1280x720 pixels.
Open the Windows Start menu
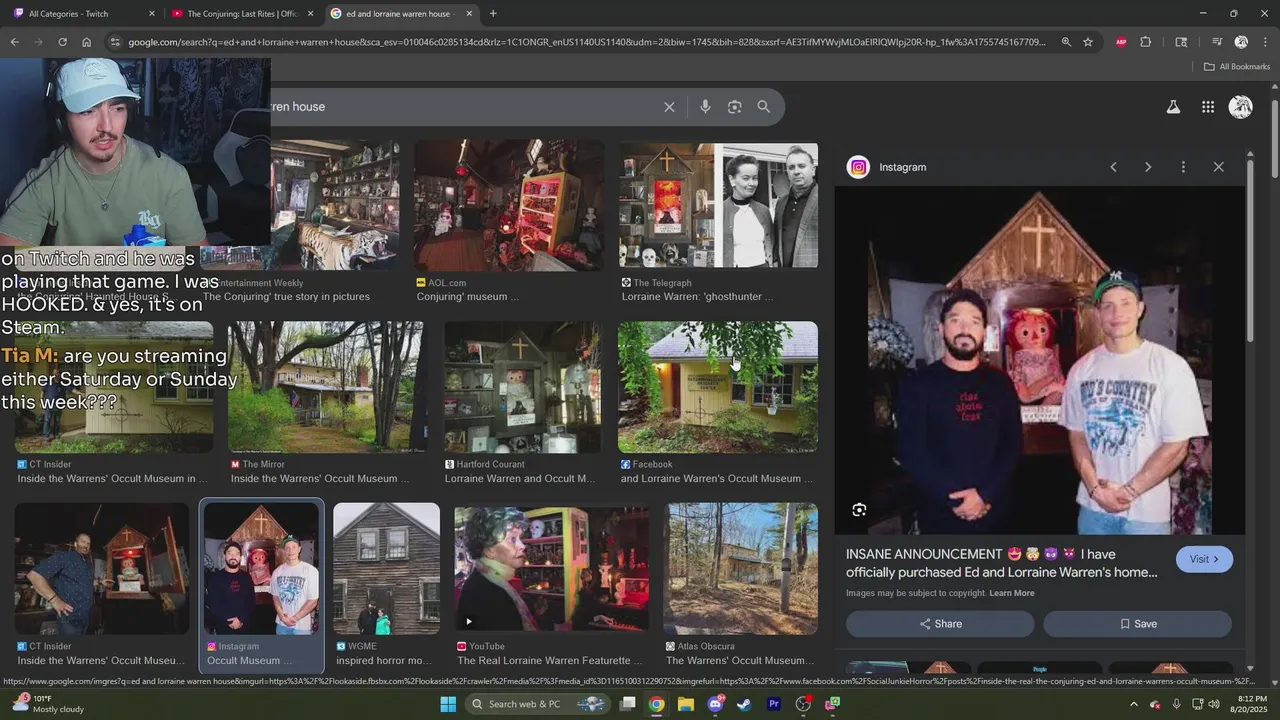[x=448, y=704]
